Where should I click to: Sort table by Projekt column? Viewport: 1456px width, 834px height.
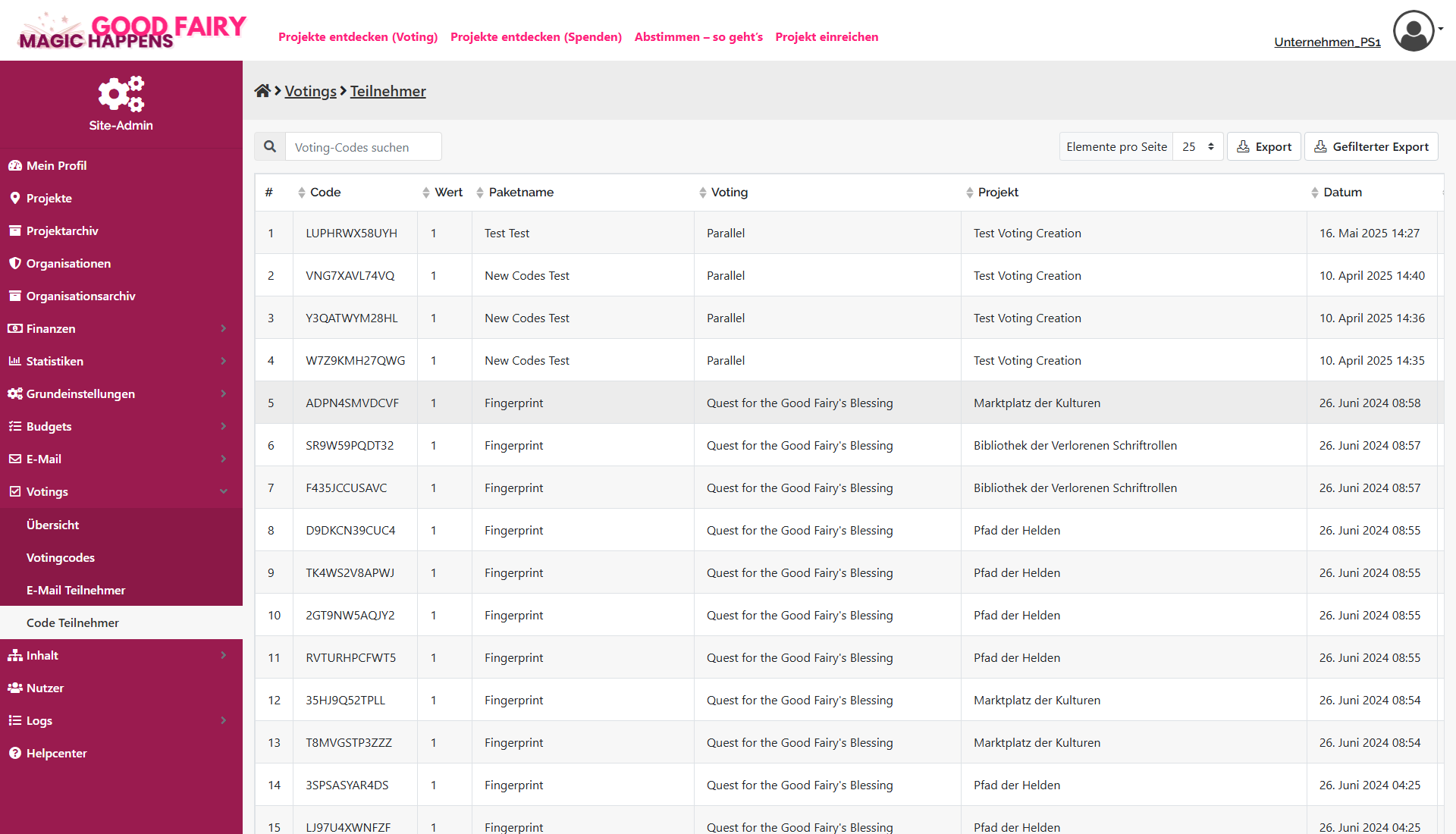pyautogui.click(x=970, y=193)
